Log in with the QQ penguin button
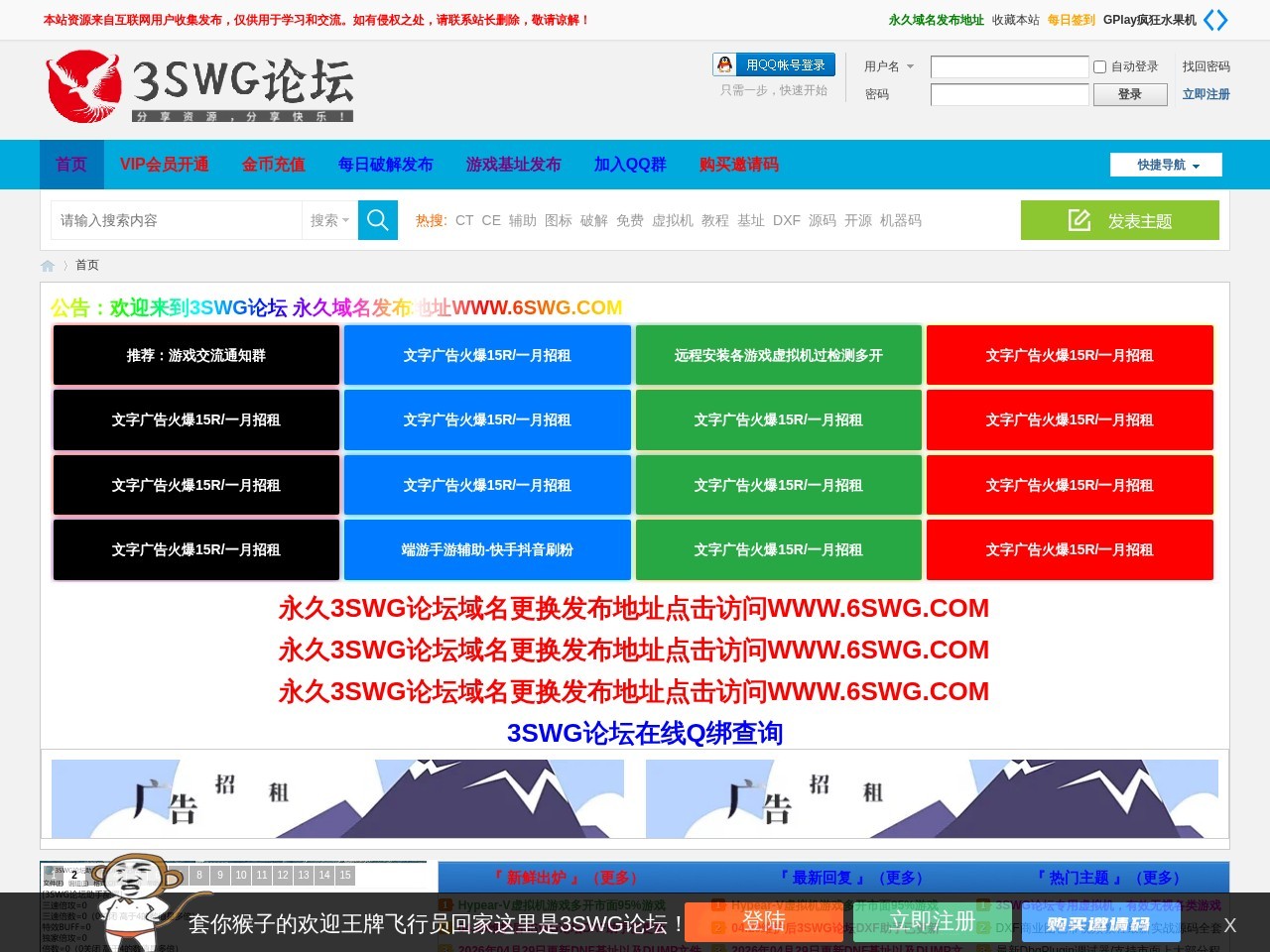Image resolution: width=1270 pixels, height=952 pixels. (x=774, y=64)
